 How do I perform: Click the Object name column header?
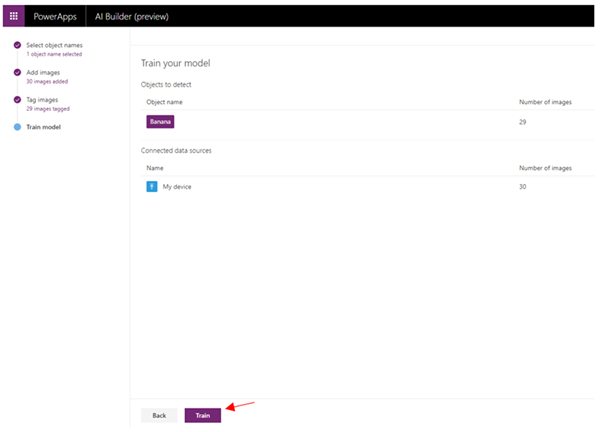click(x=165, y=102)
